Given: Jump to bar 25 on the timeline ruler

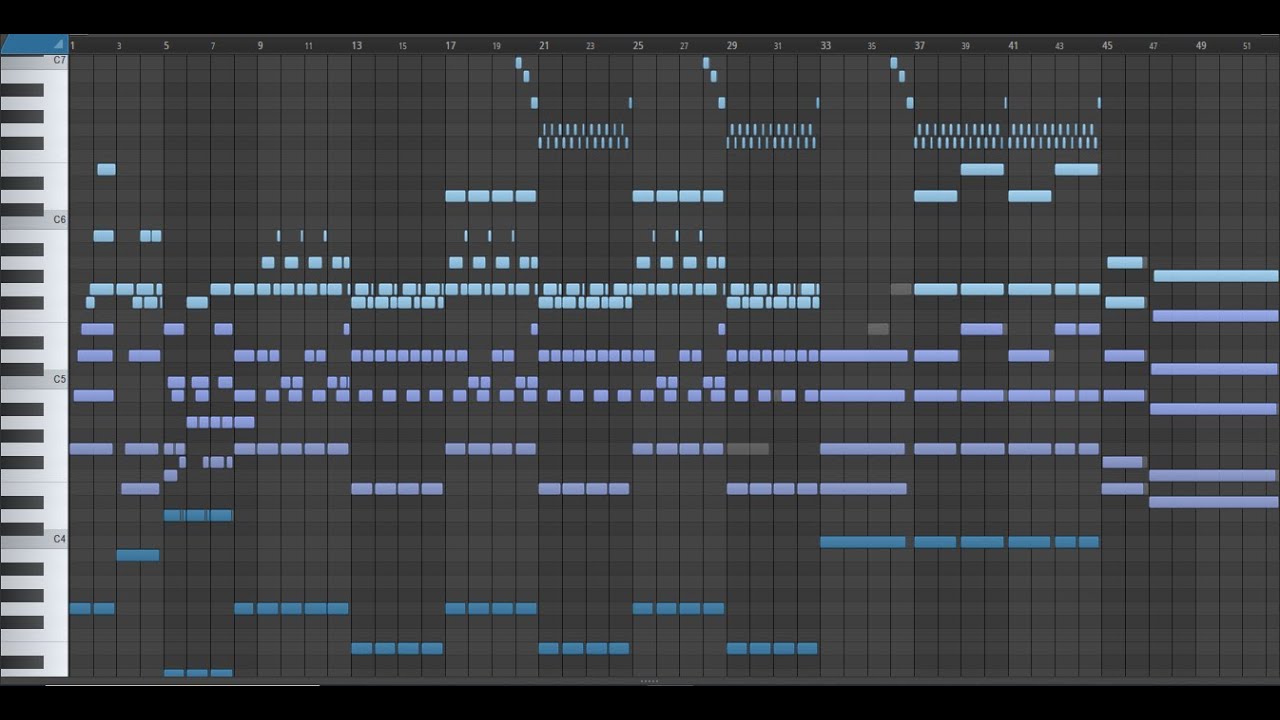Looking at the screenshot, I should click(x=638, y=45).
